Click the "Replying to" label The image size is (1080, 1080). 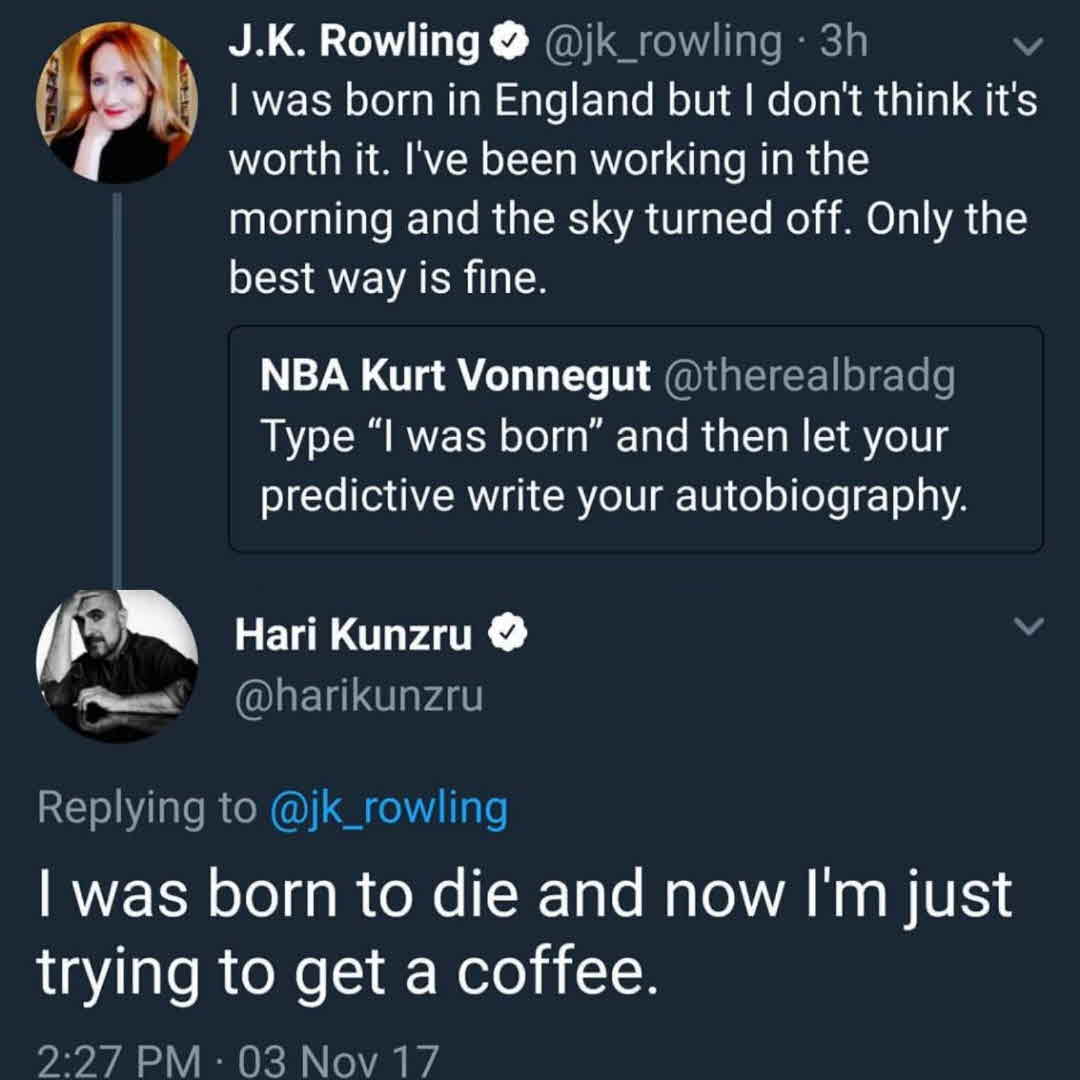(x=146, y=808)
